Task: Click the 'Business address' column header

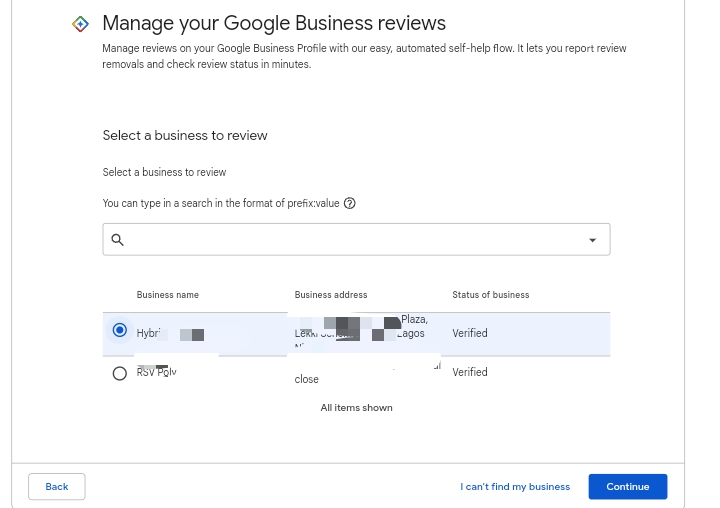Action: click(331, 295)
